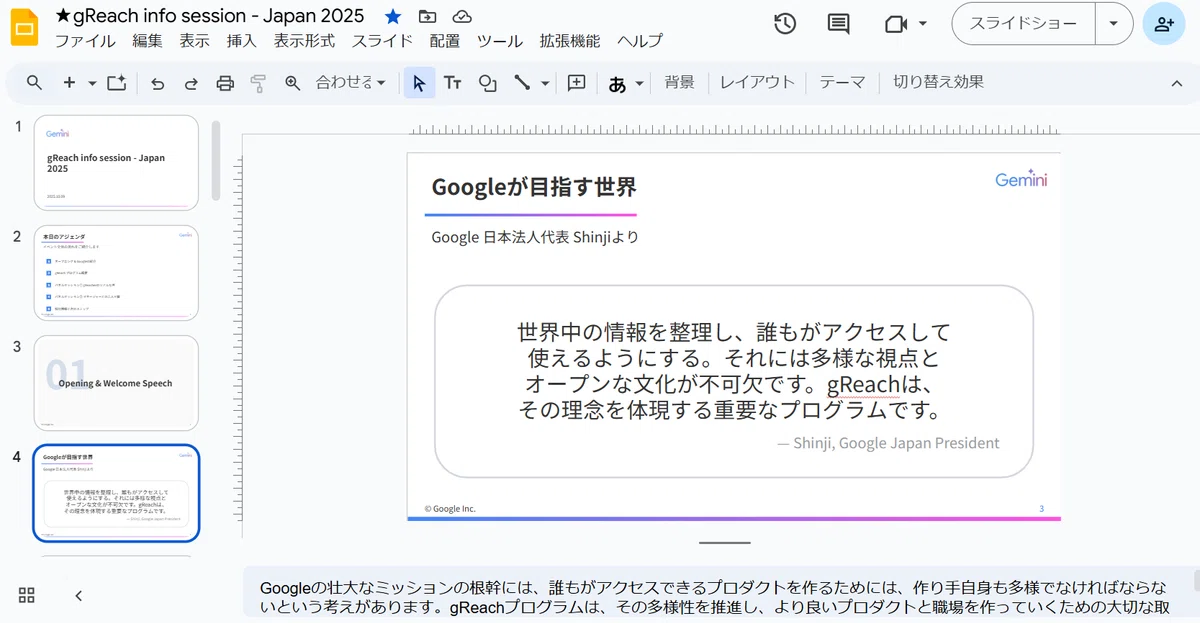Start a video call with camera icon
Screen dimensions: 1200x623
[894, 24]
